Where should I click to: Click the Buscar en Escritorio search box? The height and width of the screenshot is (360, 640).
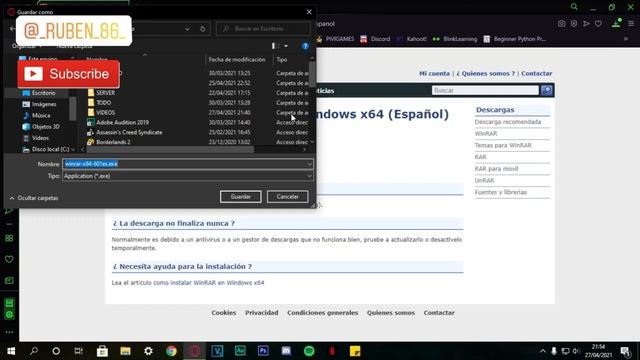[263, 29]
